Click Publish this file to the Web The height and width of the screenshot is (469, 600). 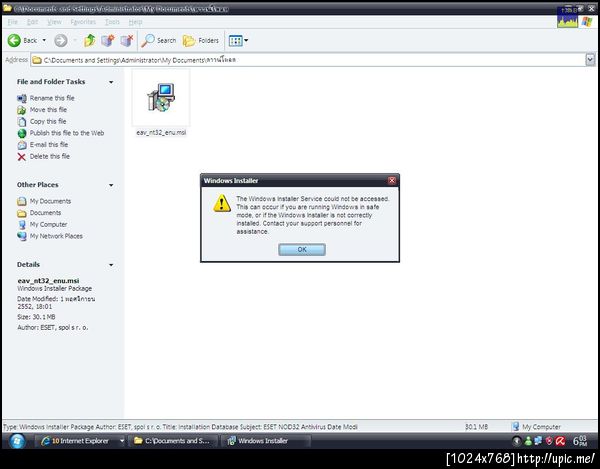67,133
